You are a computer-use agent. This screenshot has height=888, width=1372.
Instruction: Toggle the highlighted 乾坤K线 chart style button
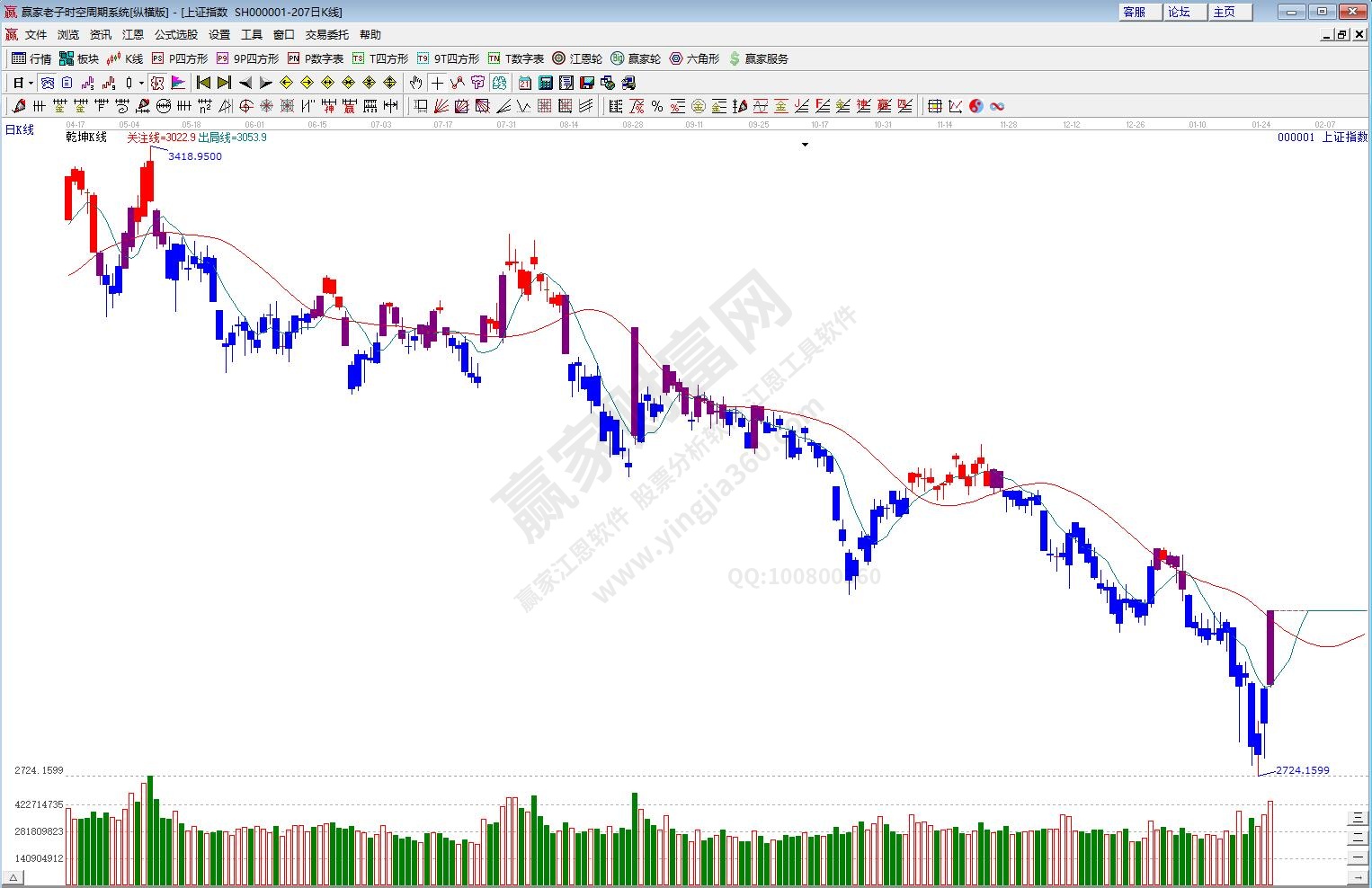(157, 83)
